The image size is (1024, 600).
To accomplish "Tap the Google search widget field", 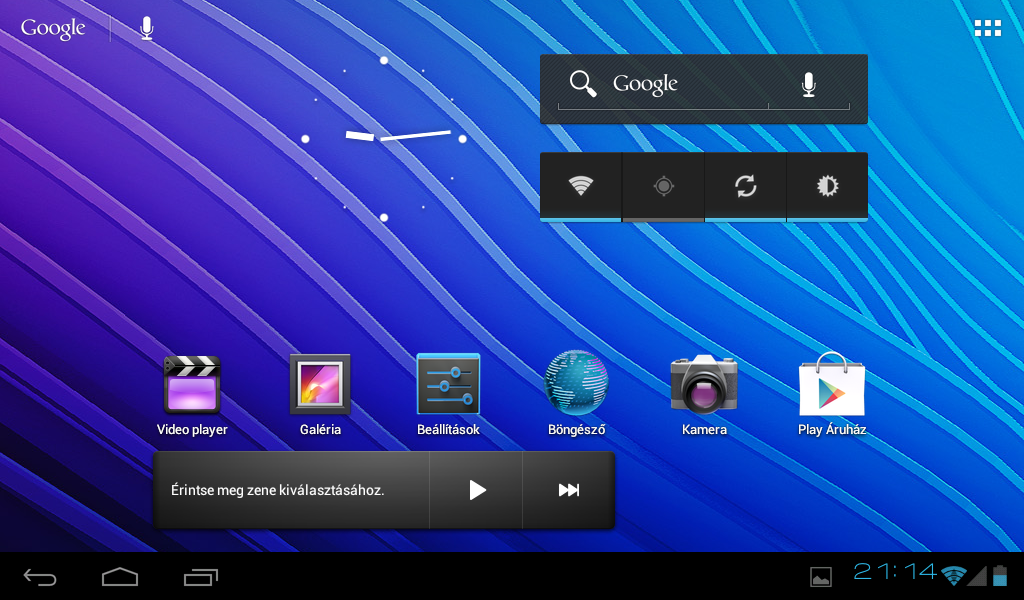I will [x=703, y=89].
